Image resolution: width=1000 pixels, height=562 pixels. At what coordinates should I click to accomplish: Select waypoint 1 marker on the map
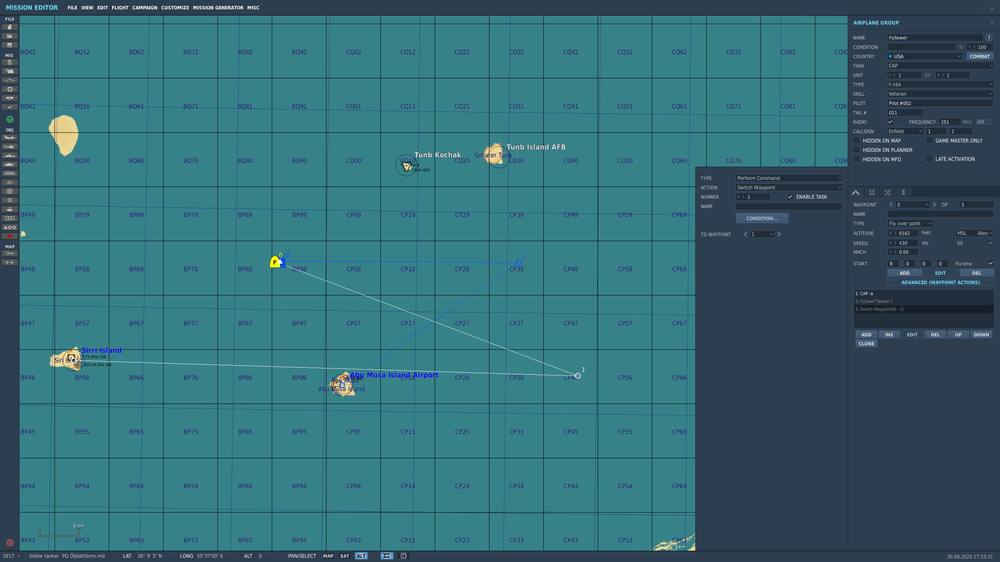(578, 376)
